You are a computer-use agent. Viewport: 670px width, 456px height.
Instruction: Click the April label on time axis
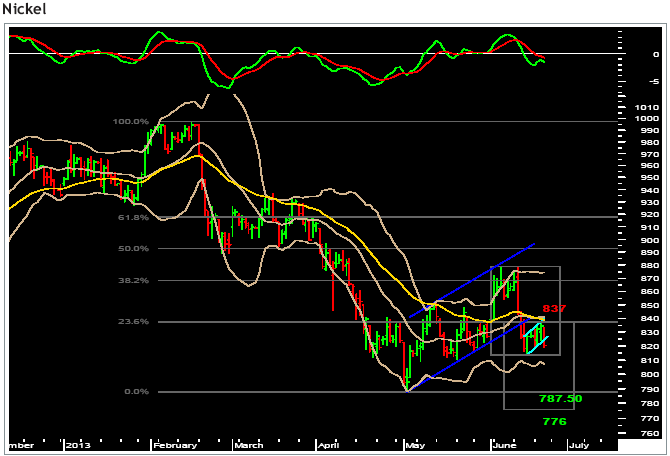coord(329,445)
